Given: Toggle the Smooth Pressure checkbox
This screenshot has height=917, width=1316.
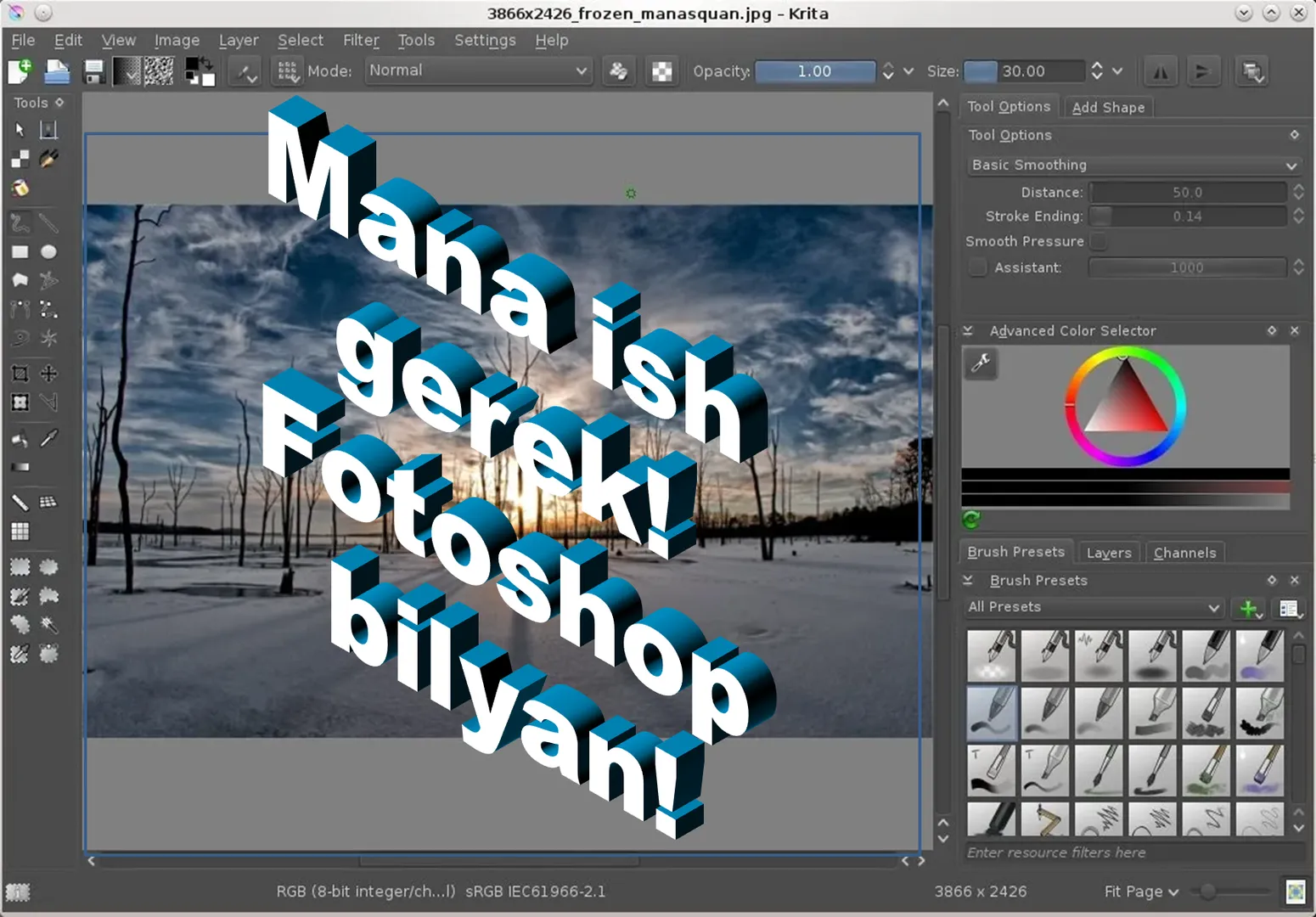Looking at the screenshot, I should pos(1099,241).
